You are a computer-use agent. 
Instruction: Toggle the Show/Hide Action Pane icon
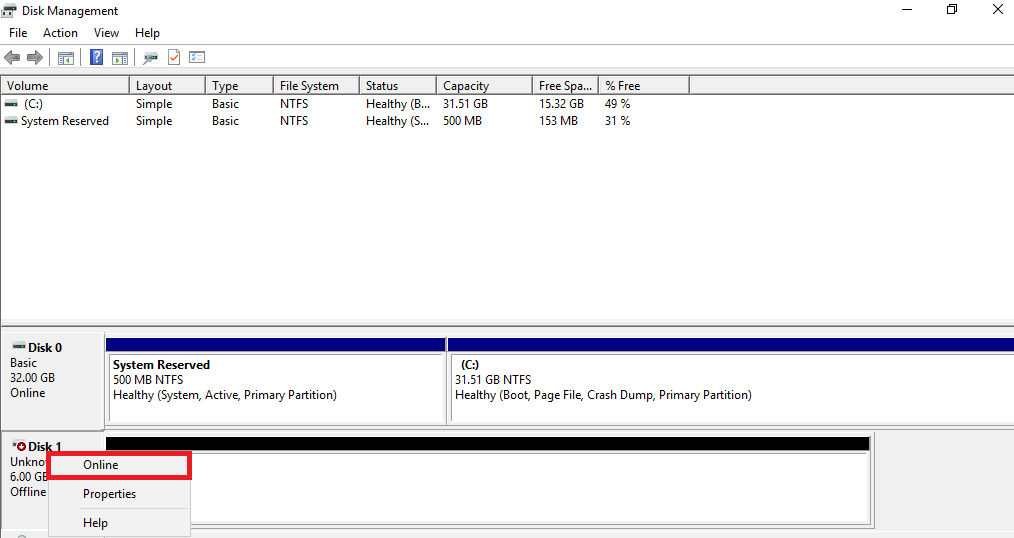[x=120, y=58]
